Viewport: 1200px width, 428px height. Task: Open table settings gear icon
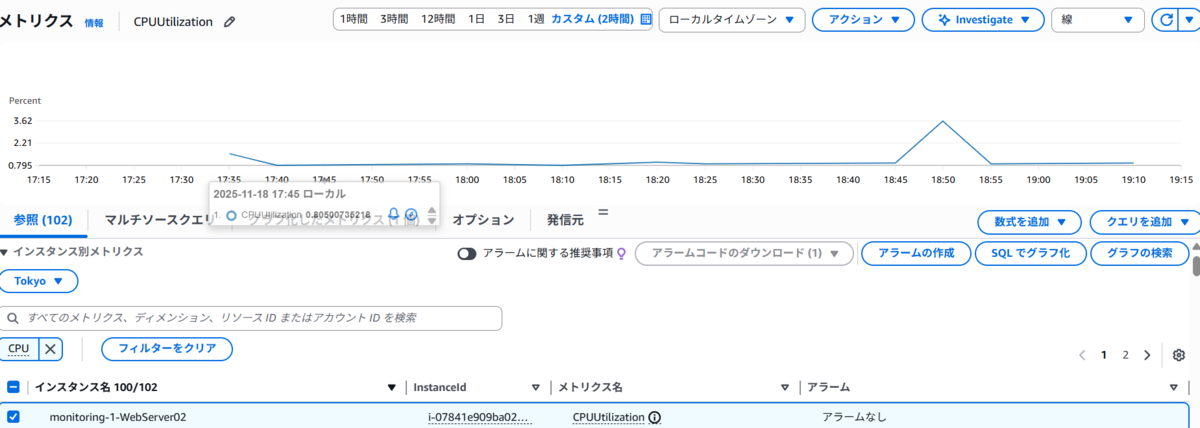click(x=1179, y=355)
